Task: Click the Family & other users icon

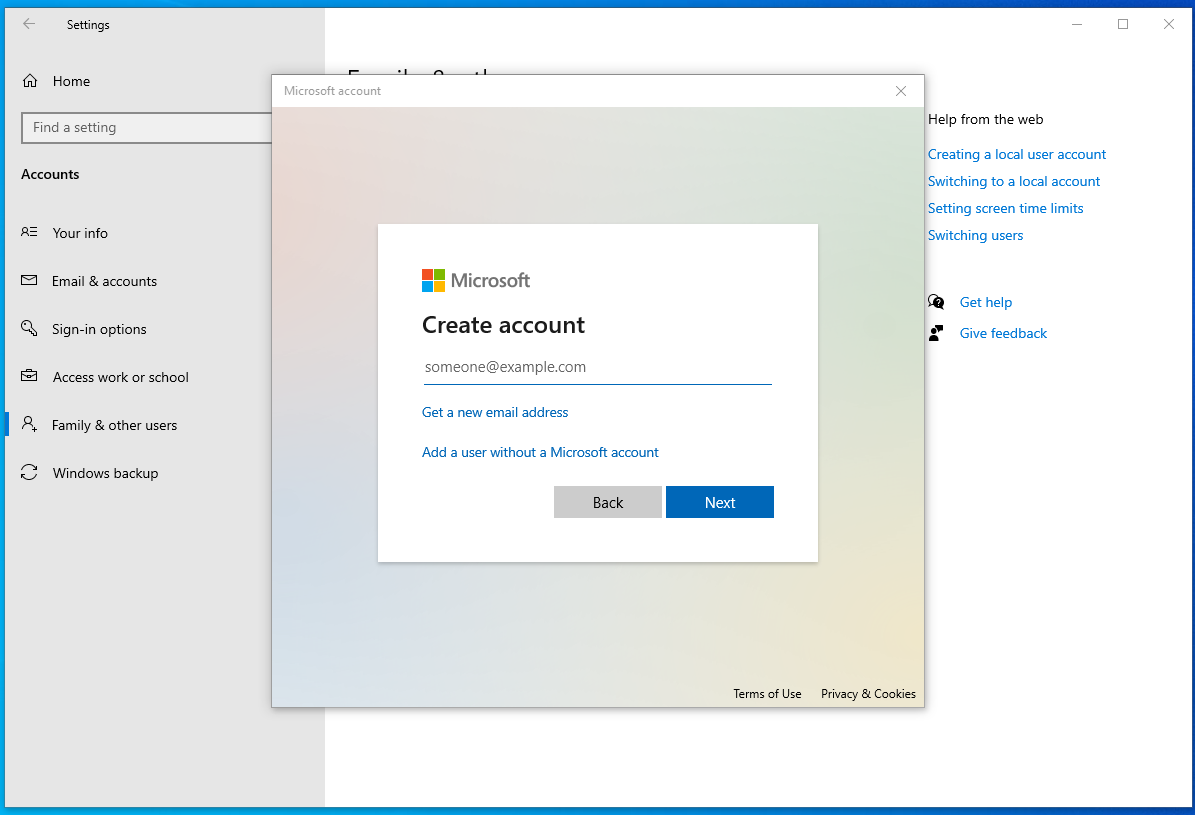Action: 29,424
